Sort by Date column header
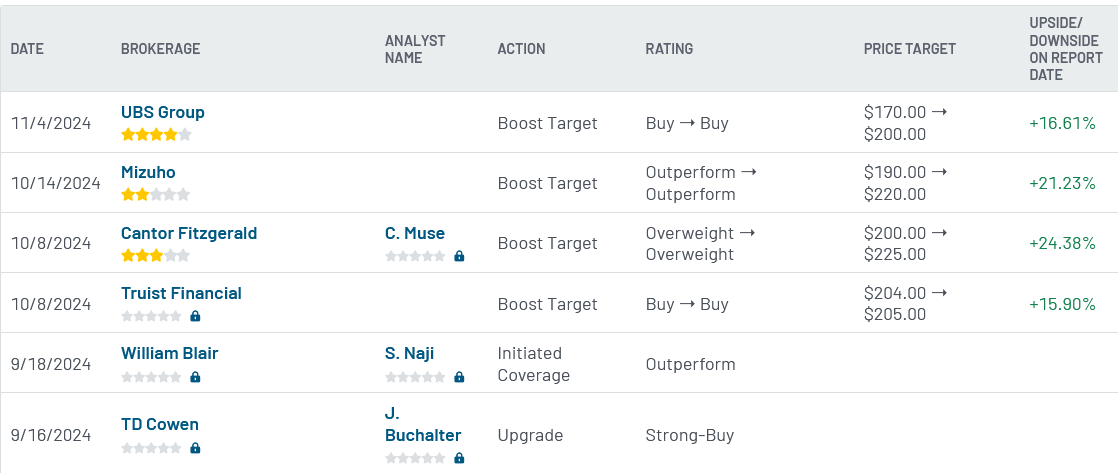1118x473 pixels. [x=27, y=49]
